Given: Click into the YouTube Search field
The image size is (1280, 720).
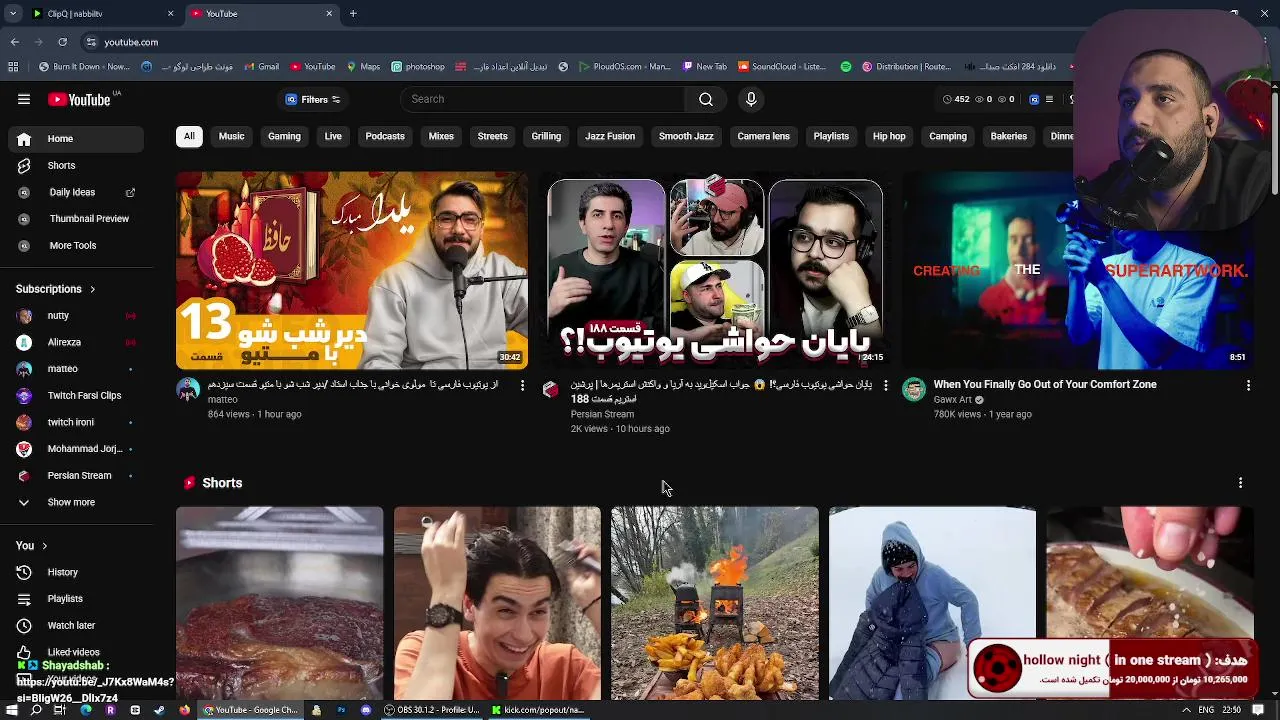Looking at the screenshot, I should (543, 99).
